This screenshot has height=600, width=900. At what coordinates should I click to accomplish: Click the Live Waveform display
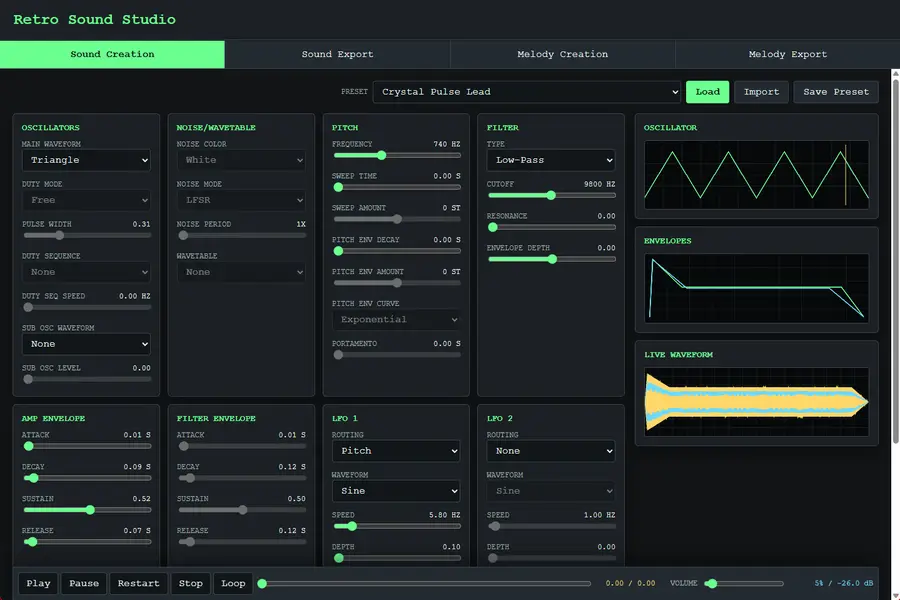click(x=756, y=402)
